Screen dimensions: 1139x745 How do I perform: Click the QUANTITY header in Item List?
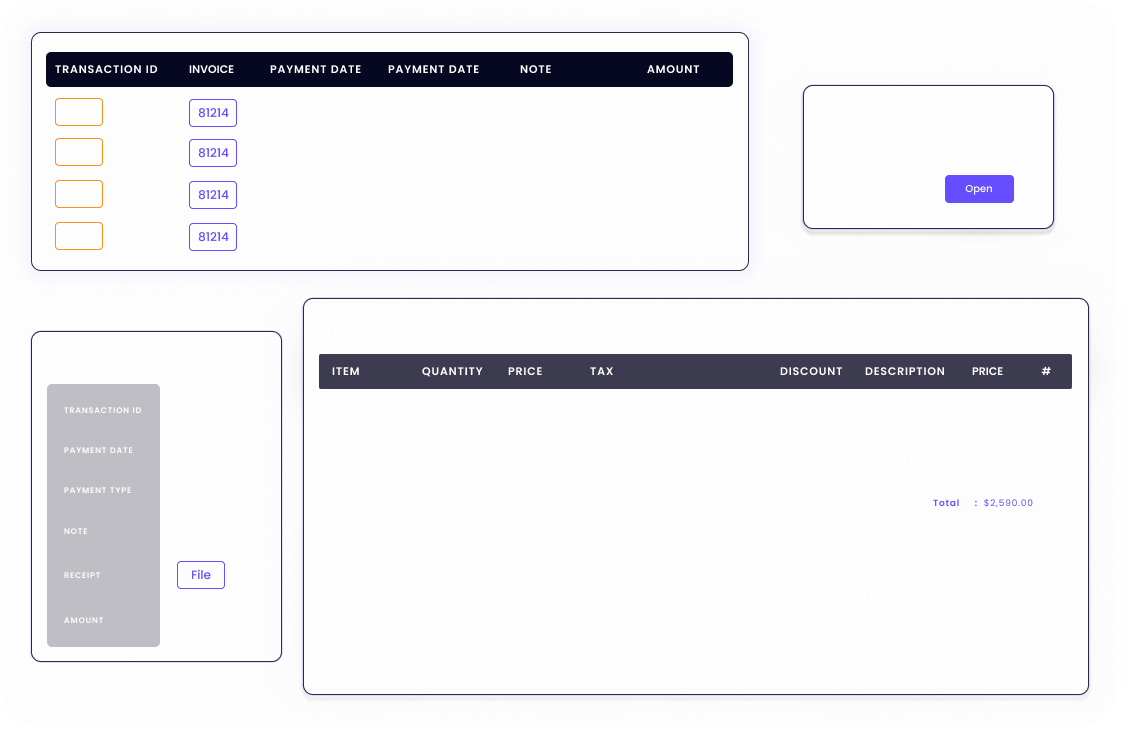pos(452,371)
